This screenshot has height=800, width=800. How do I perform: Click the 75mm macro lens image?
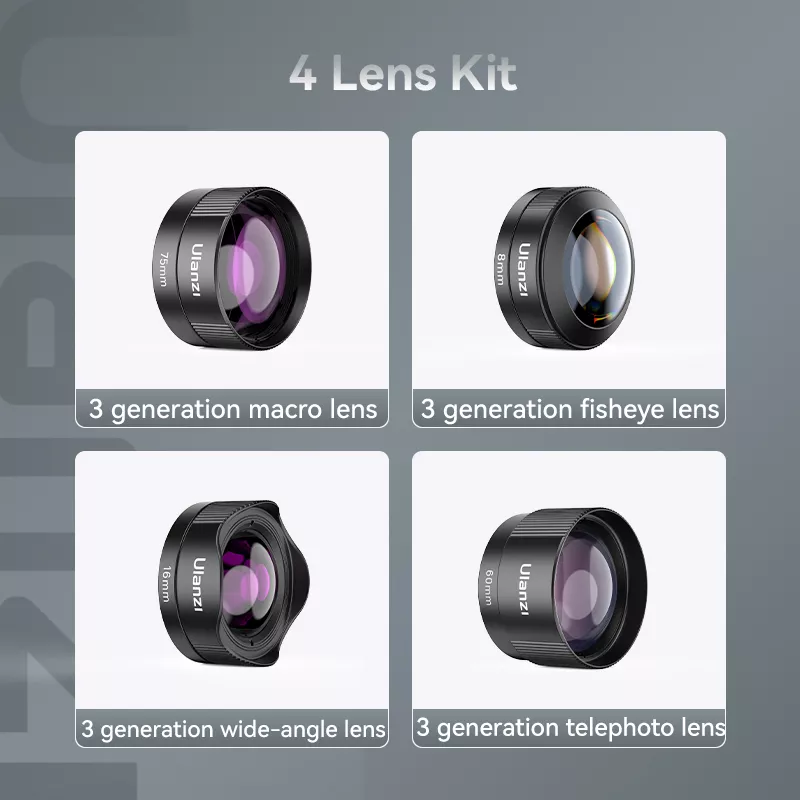pos(232,268)
